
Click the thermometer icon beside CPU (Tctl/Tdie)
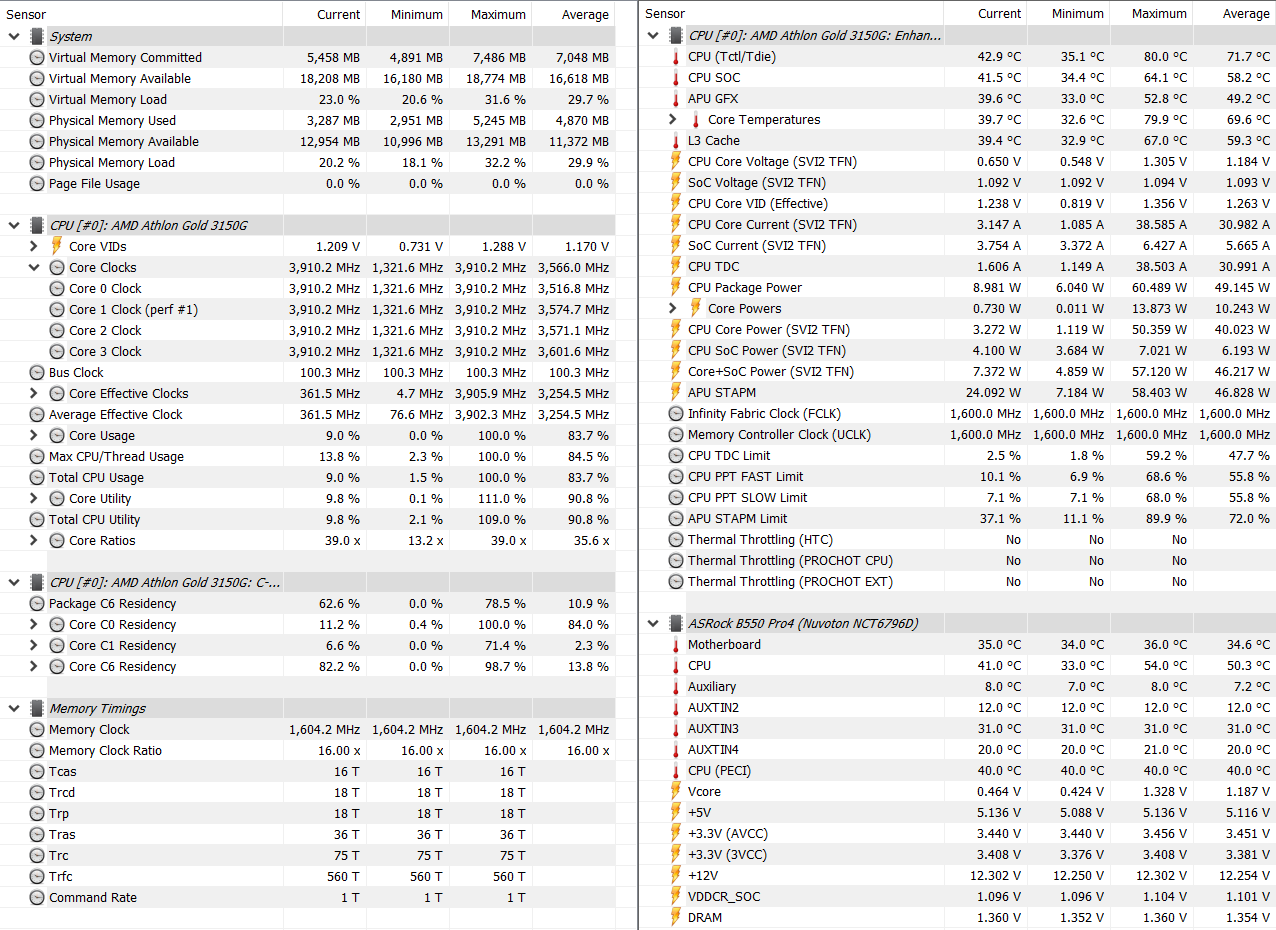click(x=676, y=57)
